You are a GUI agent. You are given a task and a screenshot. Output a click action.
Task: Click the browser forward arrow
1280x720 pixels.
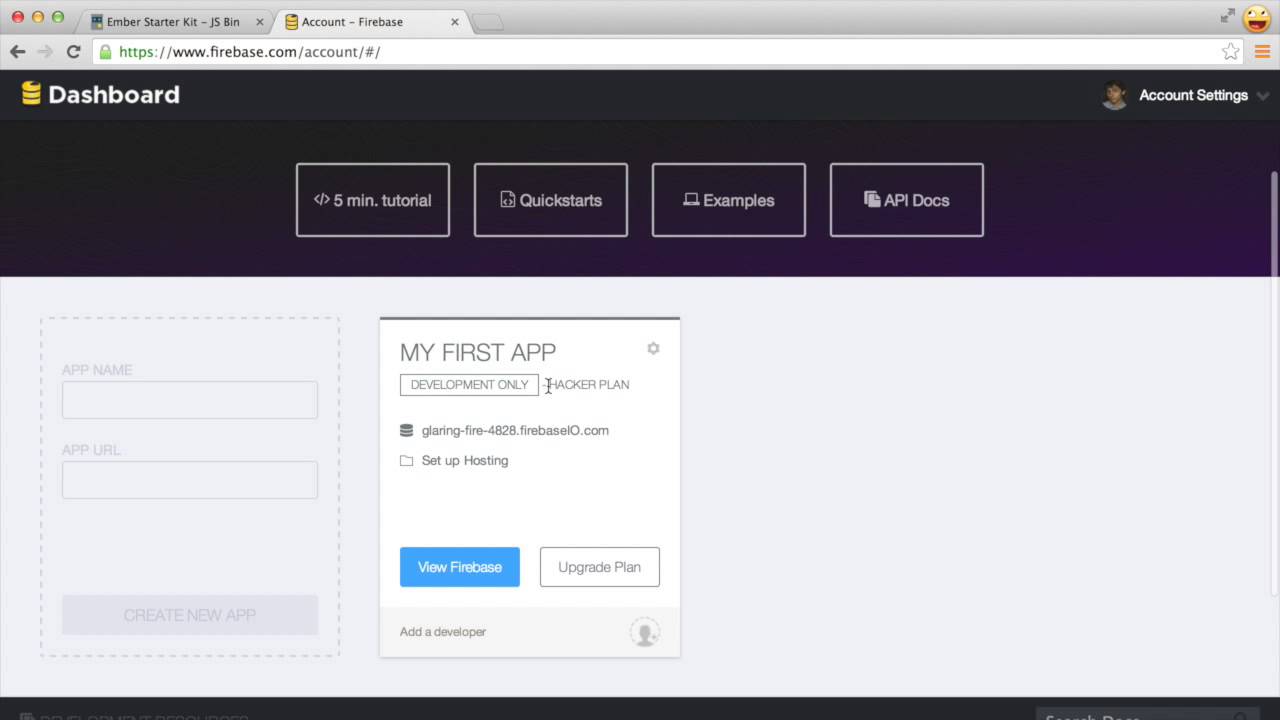(x=45, y=52)
